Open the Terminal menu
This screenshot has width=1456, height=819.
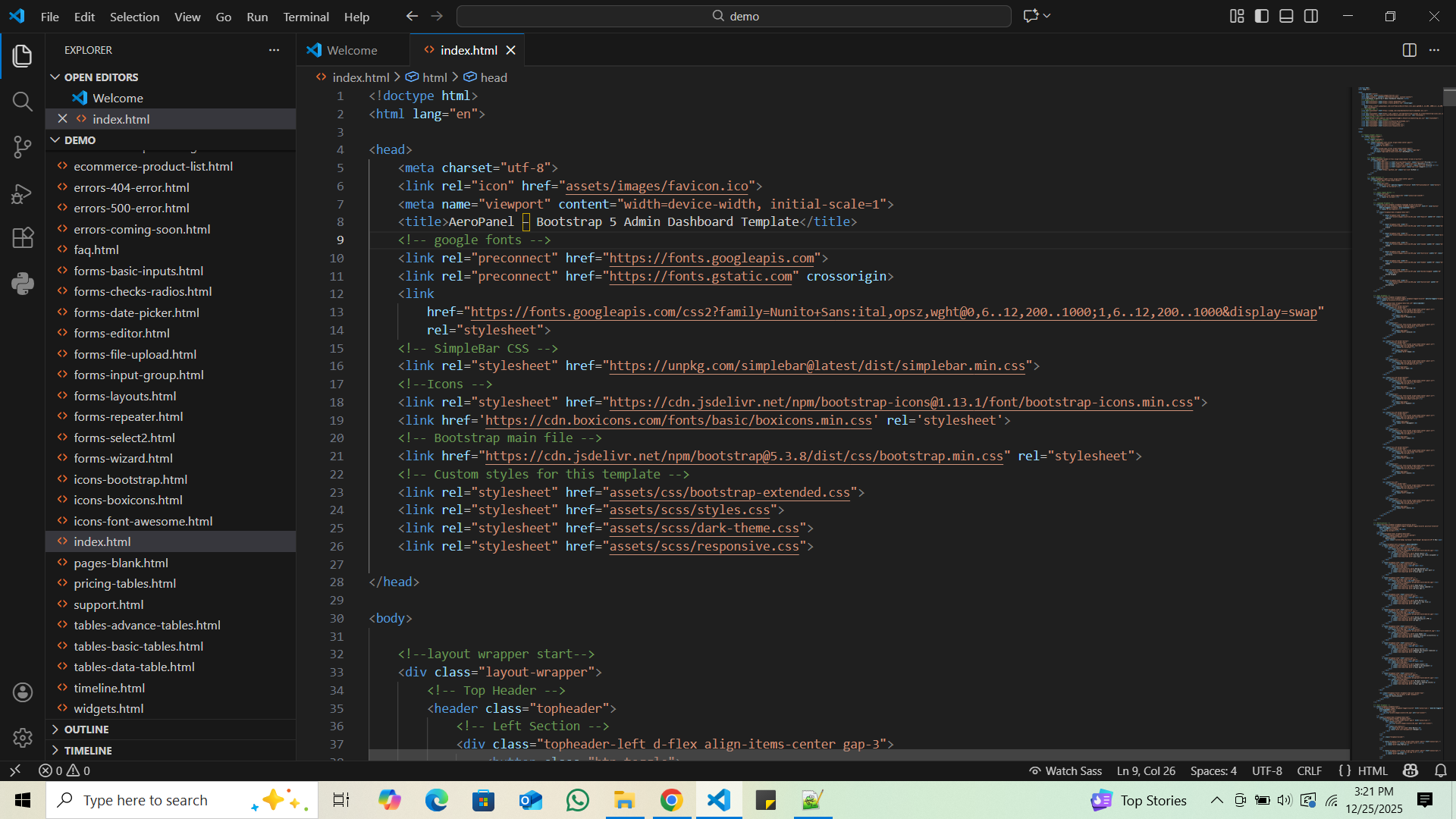[306, 17]
